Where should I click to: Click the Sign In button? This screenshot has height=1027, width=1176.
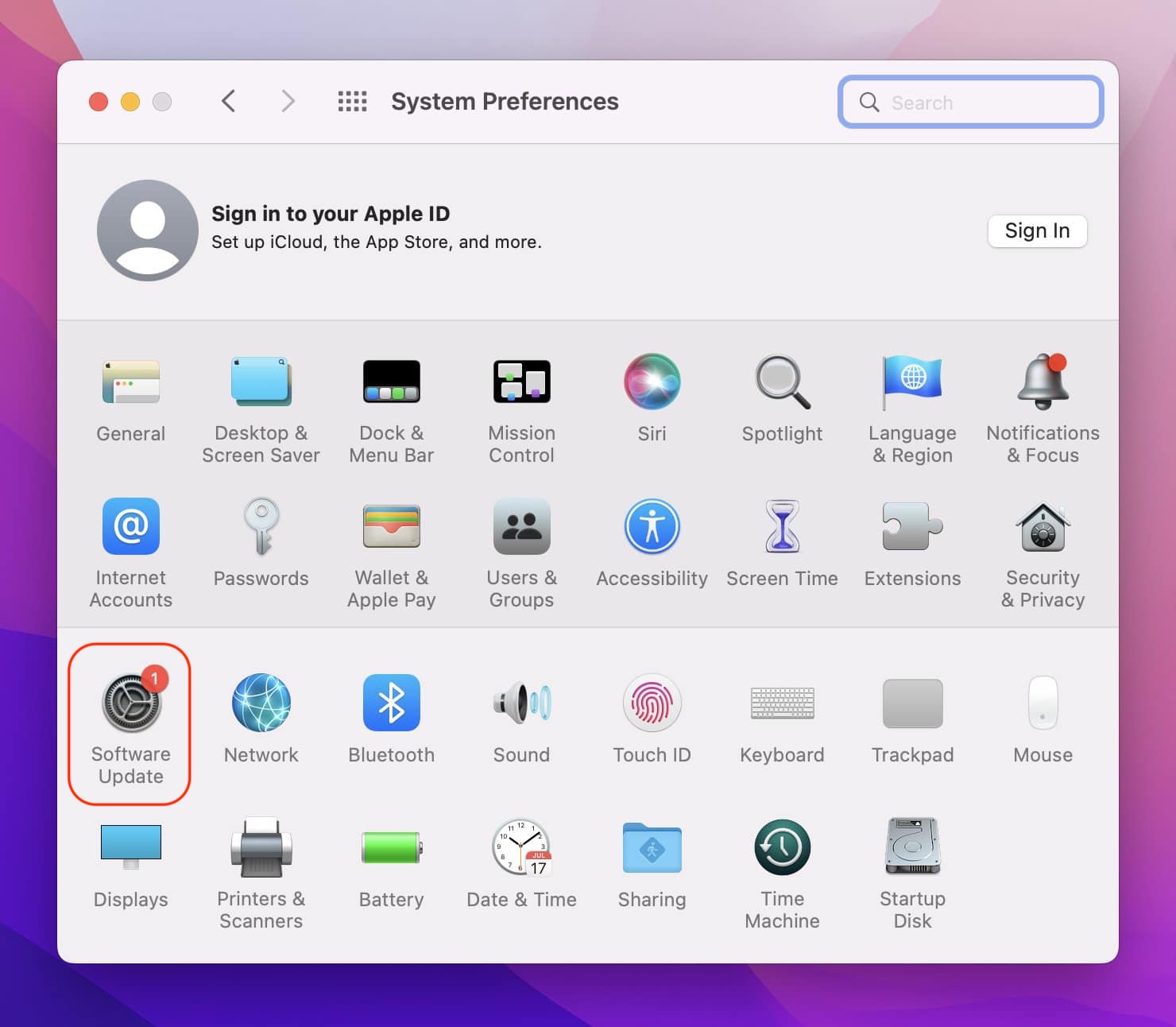1037,231
